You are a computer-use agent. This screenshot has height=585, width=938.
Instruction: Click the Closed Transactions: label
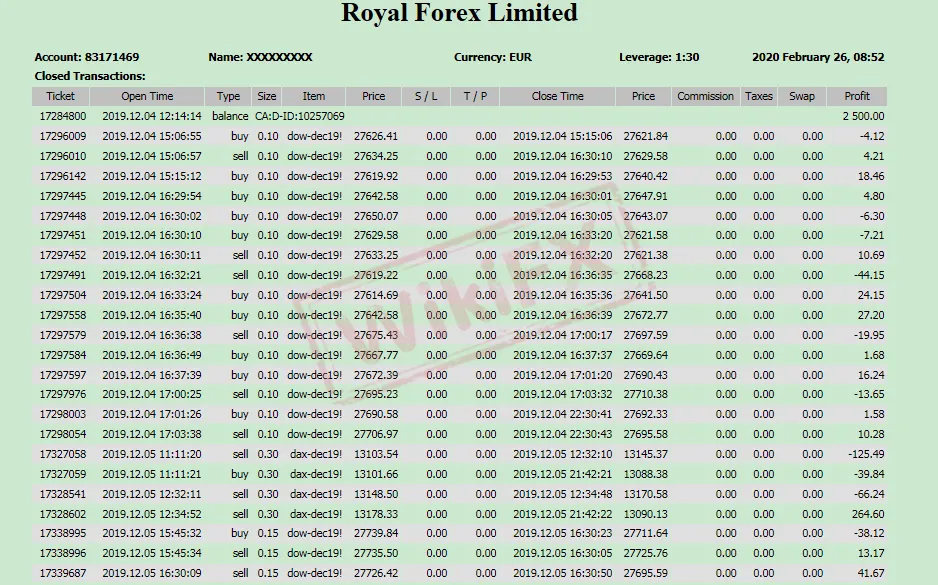pyautogui.click(x=90, y=76)
